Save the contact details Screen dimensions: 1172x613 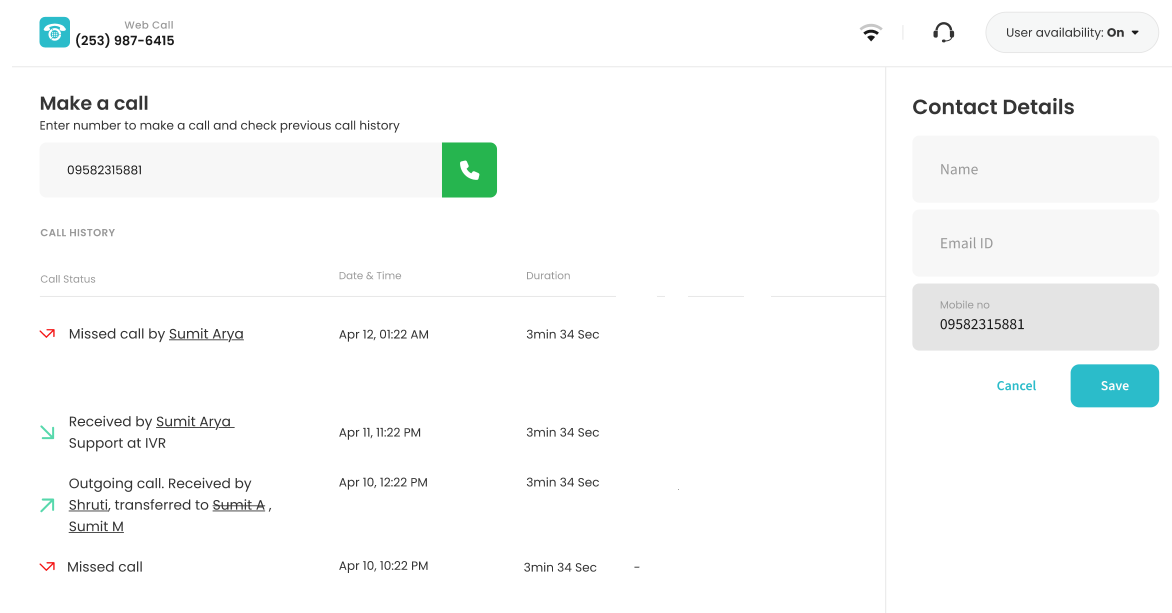click(1114, 386)
